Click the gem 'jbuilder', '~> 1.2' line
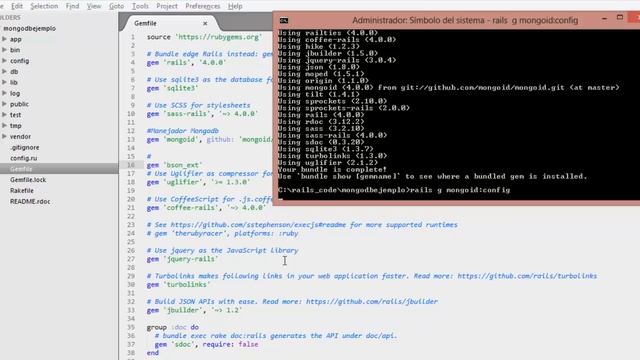Screen dimensions: 640x360 (194, 310)
